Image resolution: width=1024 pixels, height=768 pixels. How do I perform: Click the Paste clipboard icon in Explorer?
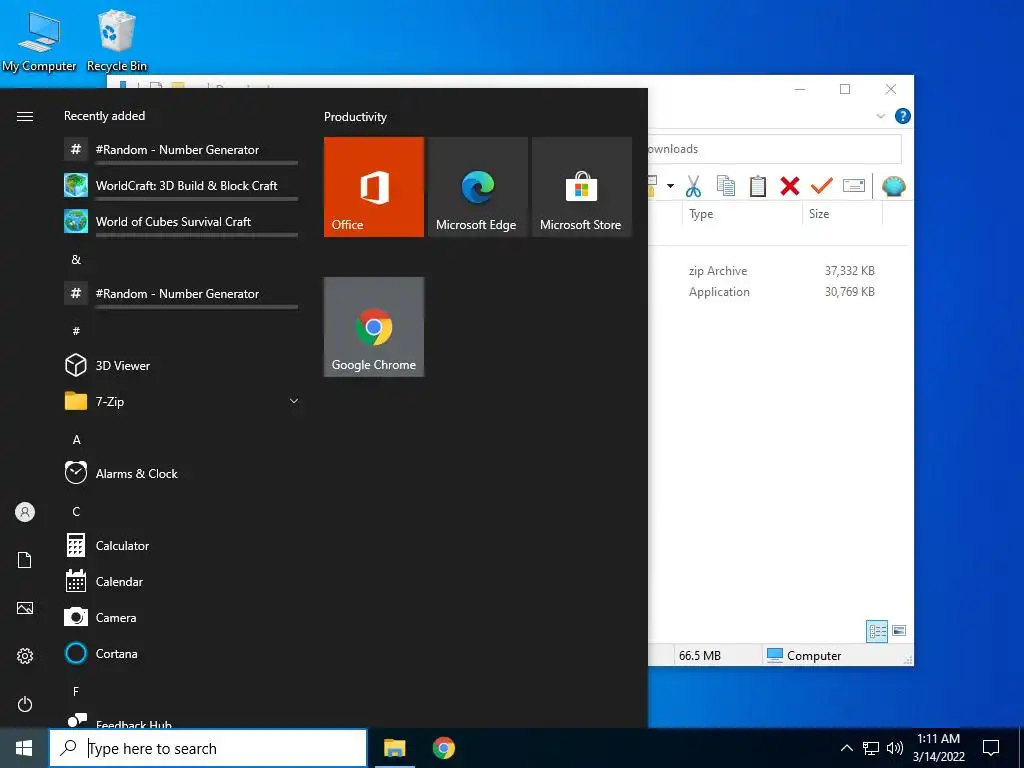[758, 186]
